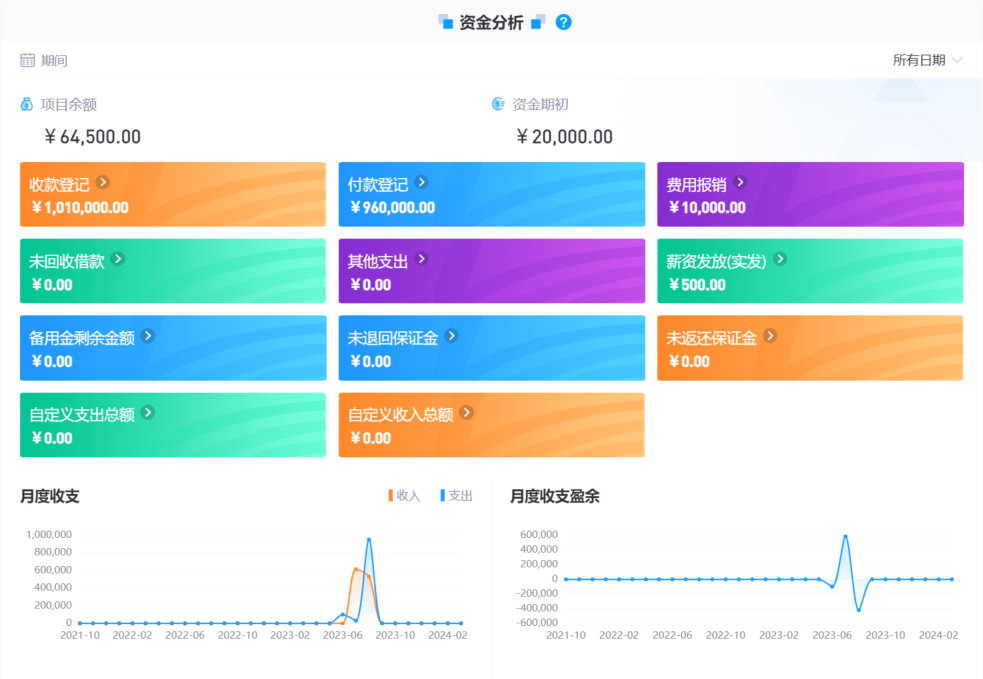Select the 月度收支盈余 chart section header
The height and width of the screenshot is (679, 983).
[555, 495]
